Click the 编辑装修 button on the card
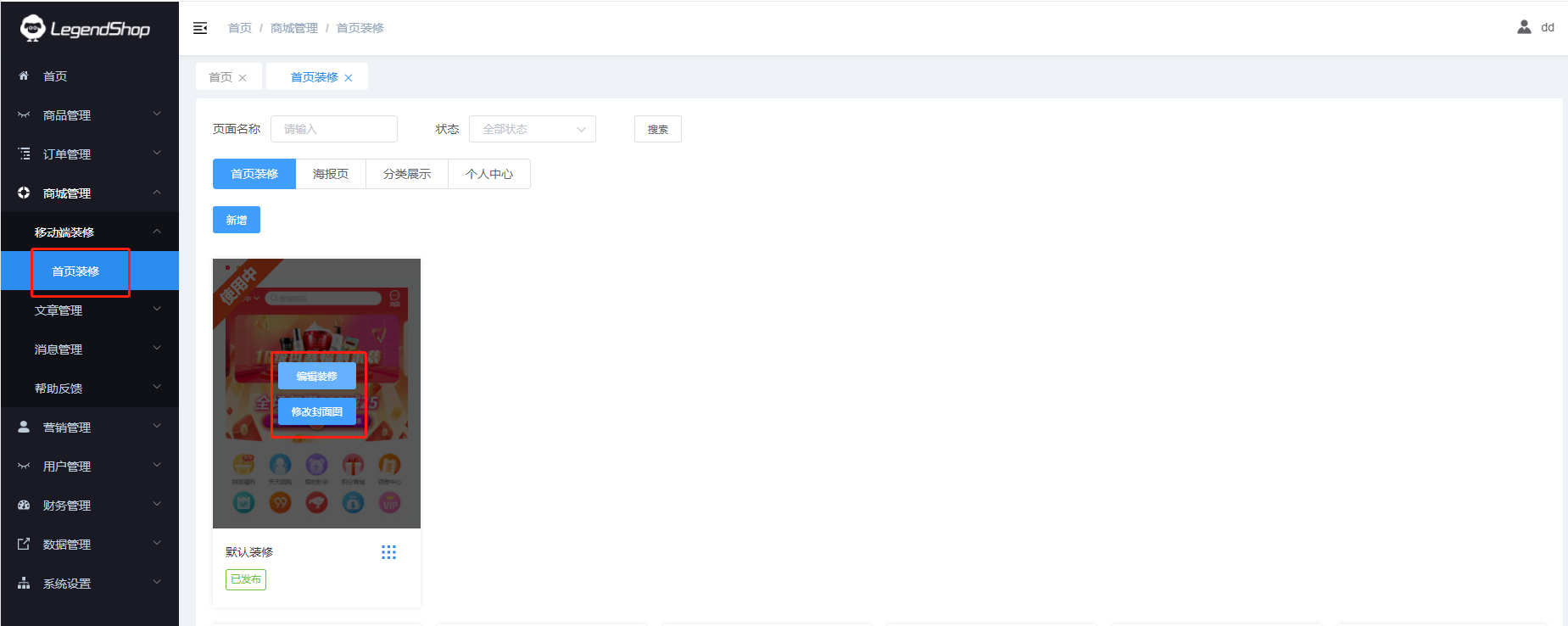Image resolution: width=1568 pixels, height=626 pixels. tap(317, 376)
